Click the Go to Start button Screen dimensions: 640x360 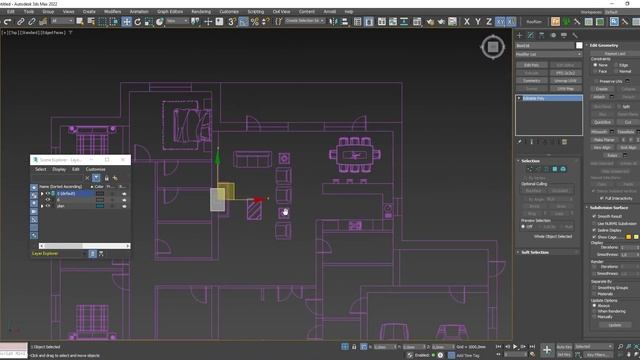498,347
